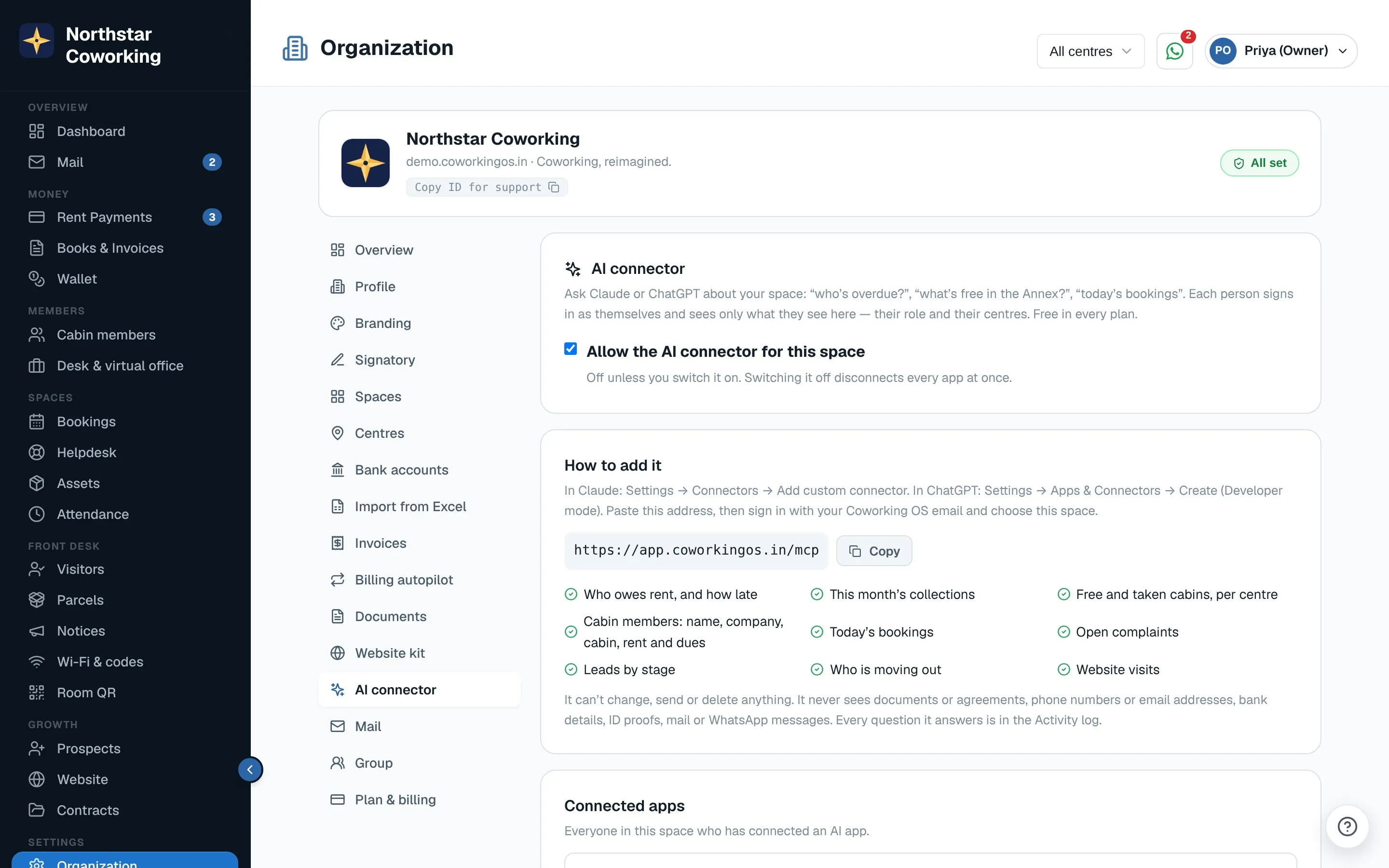Click the All set status badge
Image resolution: width=1389 pixels, height=868 pixels.
tap(1259, 163)
